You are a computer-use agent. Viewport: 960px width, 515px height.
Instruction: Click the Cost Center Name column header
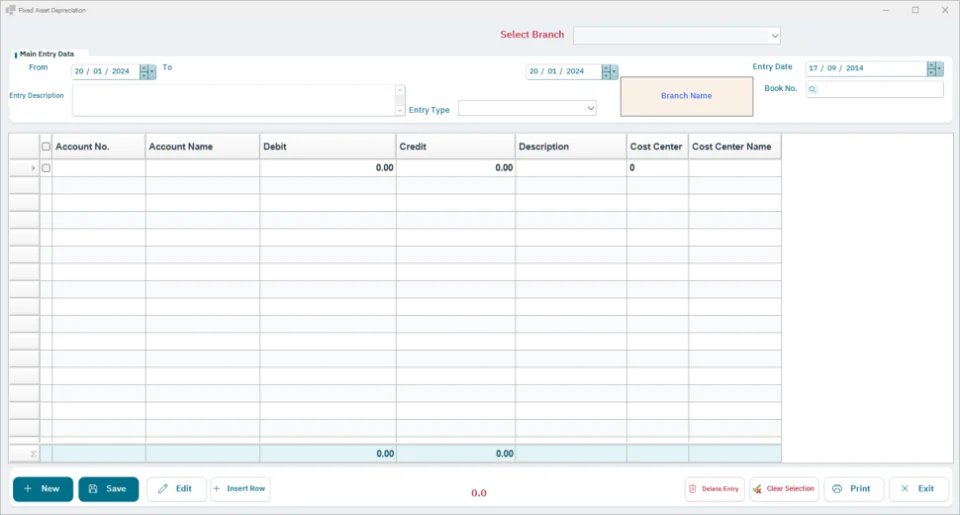coord(735,146)
